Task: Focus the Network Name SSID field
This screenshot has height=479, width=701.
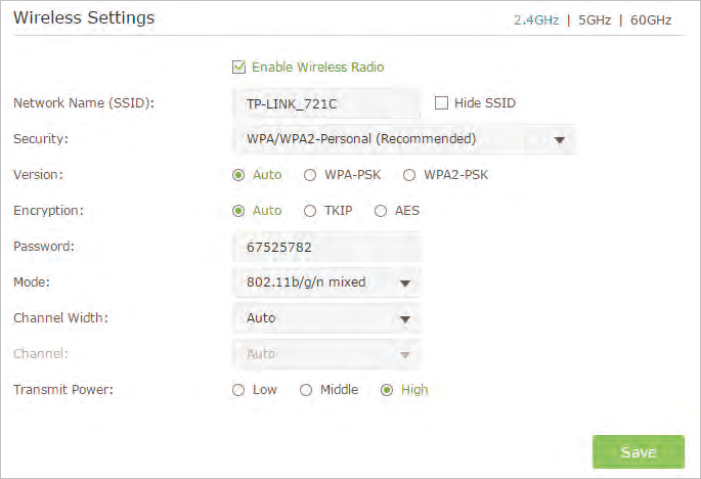Action: tap(327, 104)
